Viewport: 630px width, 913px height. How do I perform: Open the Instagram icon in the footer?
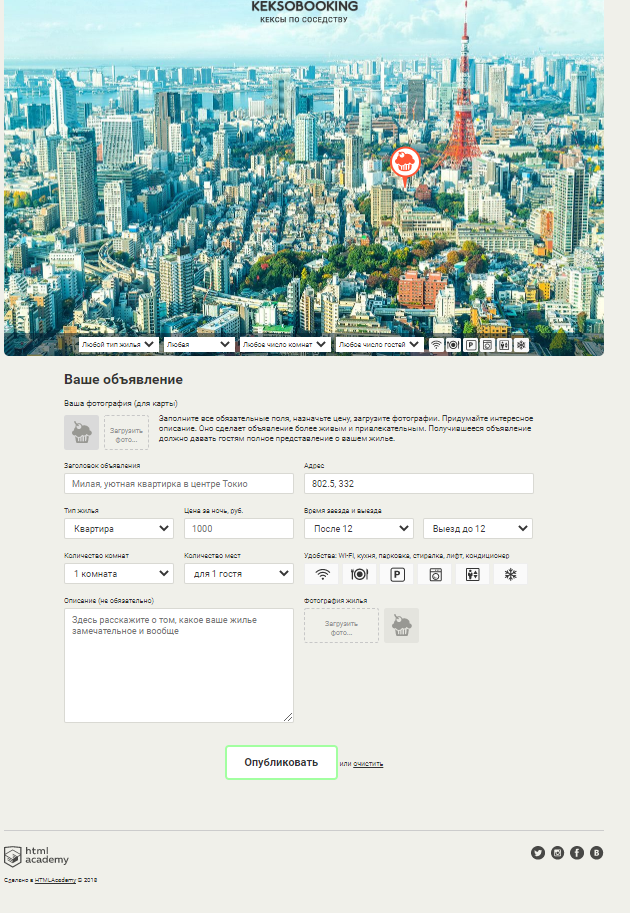click(x=558, y=852)
